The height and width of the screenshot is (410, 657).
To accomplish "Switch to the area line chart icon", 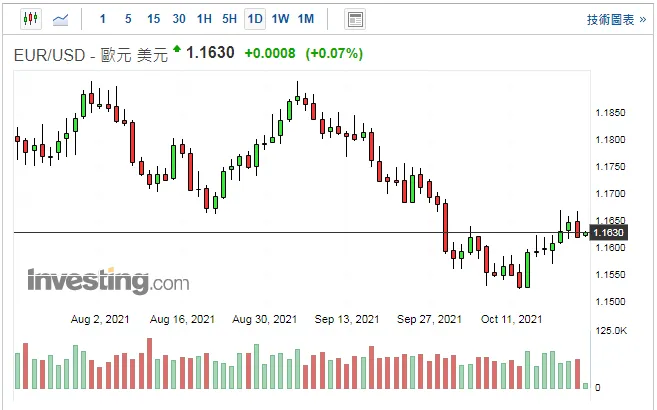I will 60,19.
